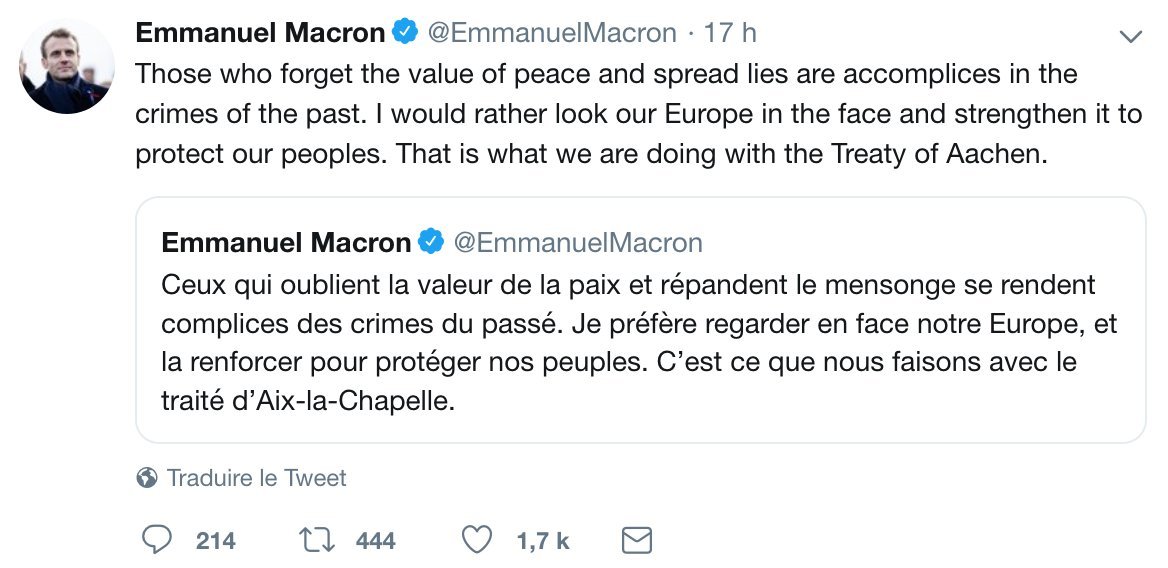1168x568 pixels.
Task: Click the @EmmanuelMacron handle in the main tweet header
Action: [552, 32]
